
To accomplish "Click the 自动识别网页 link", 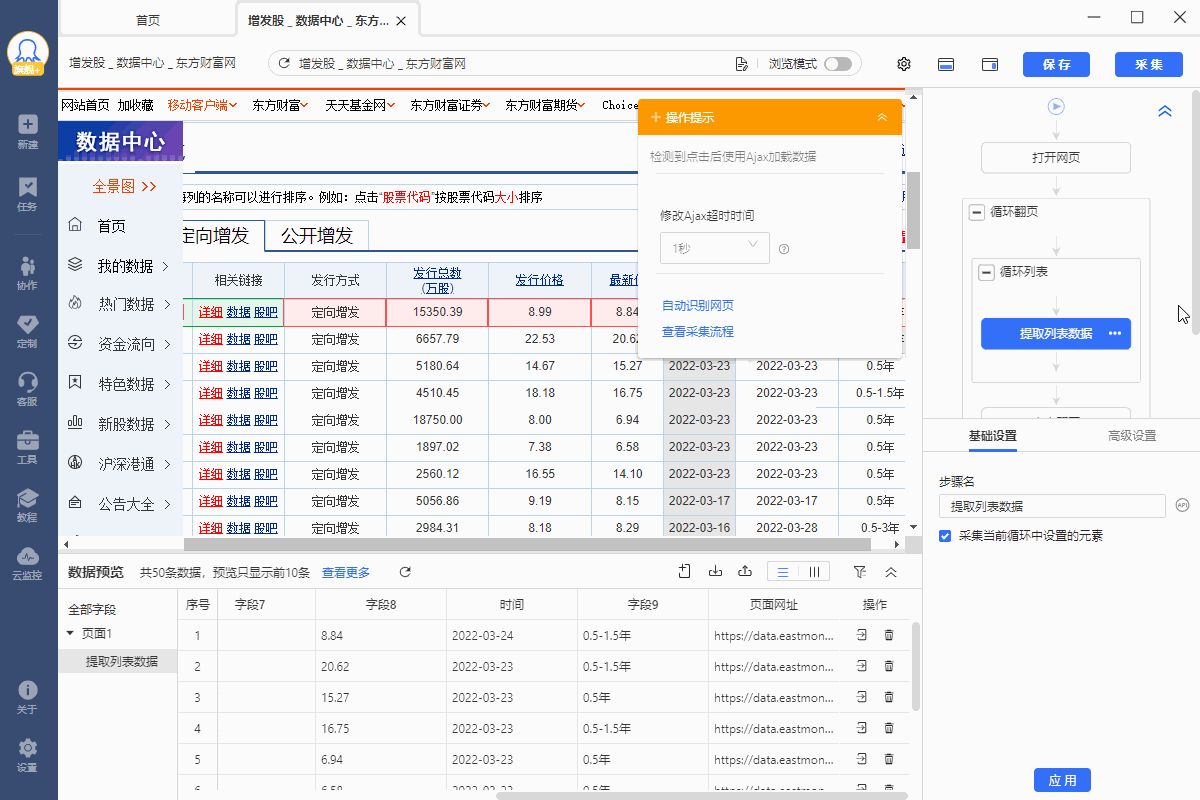I will tap(698, 306).
